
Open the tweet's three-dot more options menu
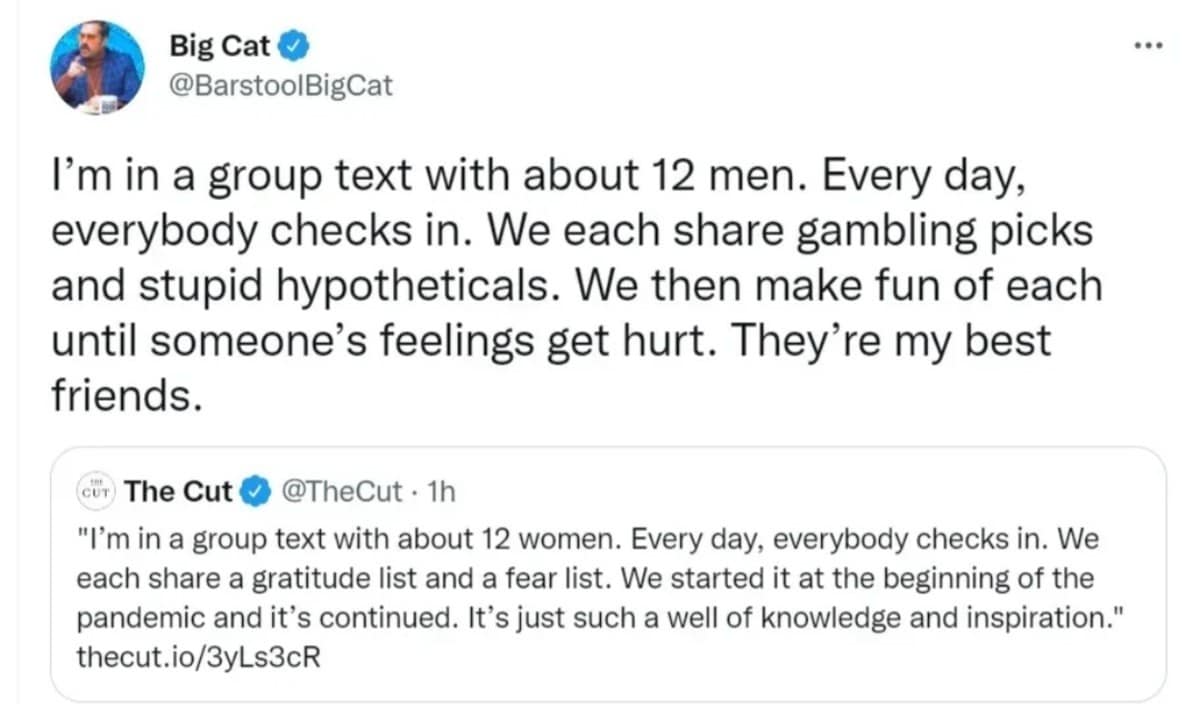click(x=1146, y=47)
